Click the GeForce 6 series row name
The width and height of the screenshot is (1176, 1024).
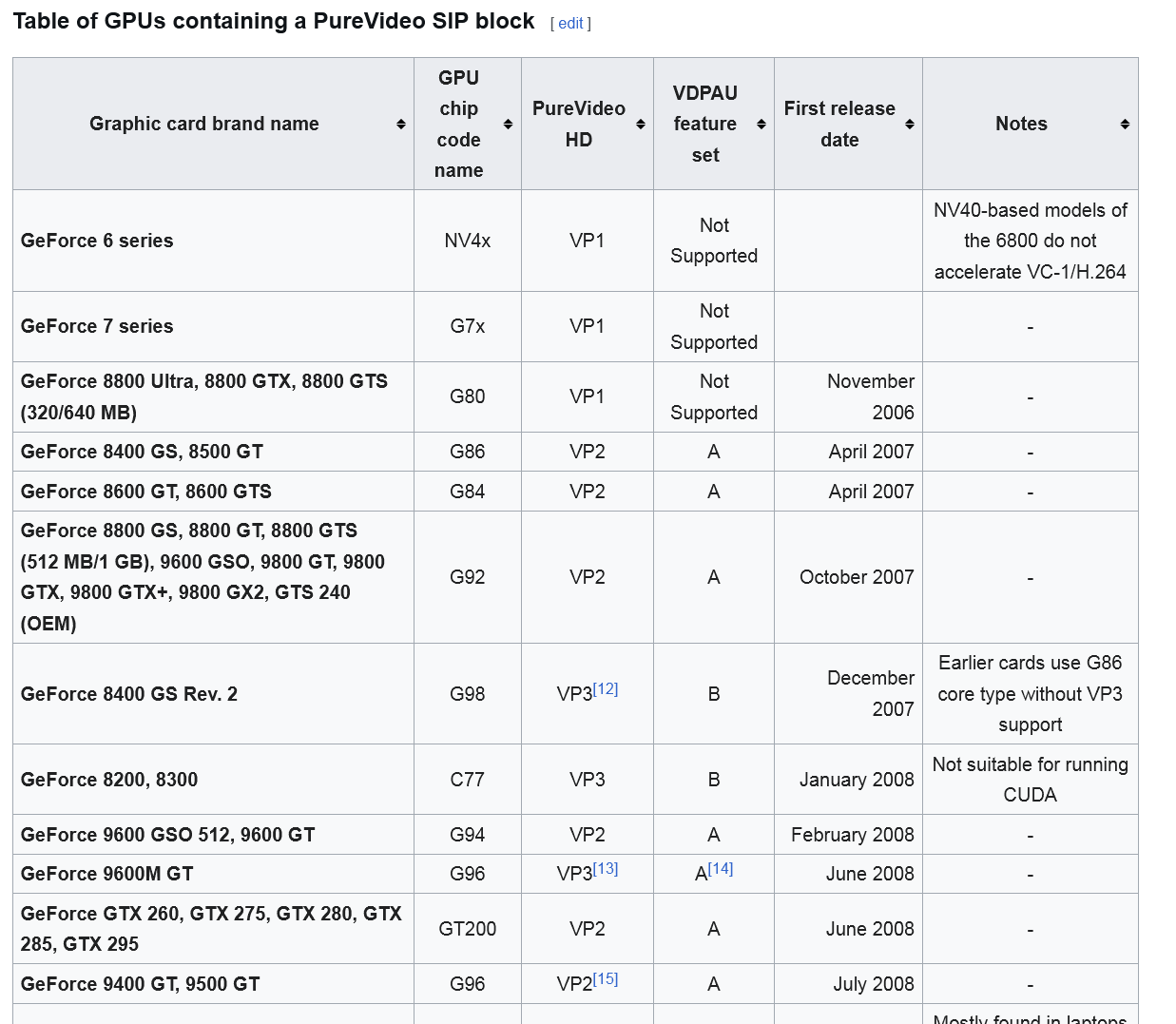pos(97,241)
